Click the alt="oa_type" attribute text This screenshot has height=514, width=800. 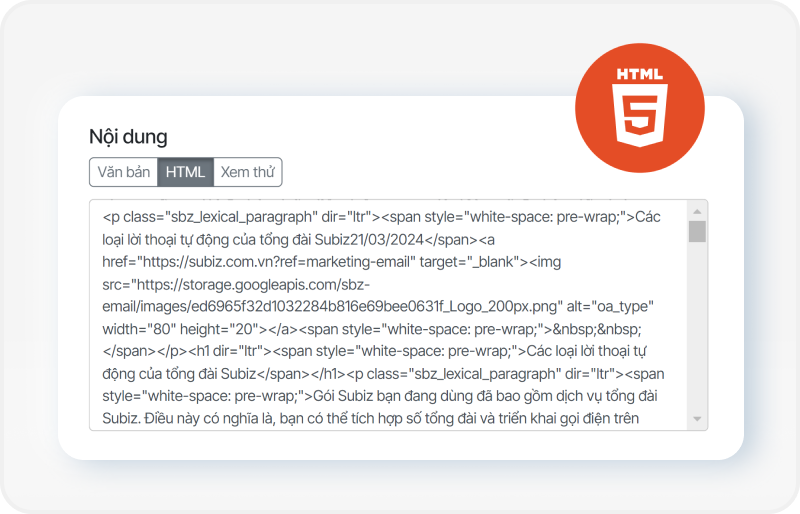click(619, 306)
